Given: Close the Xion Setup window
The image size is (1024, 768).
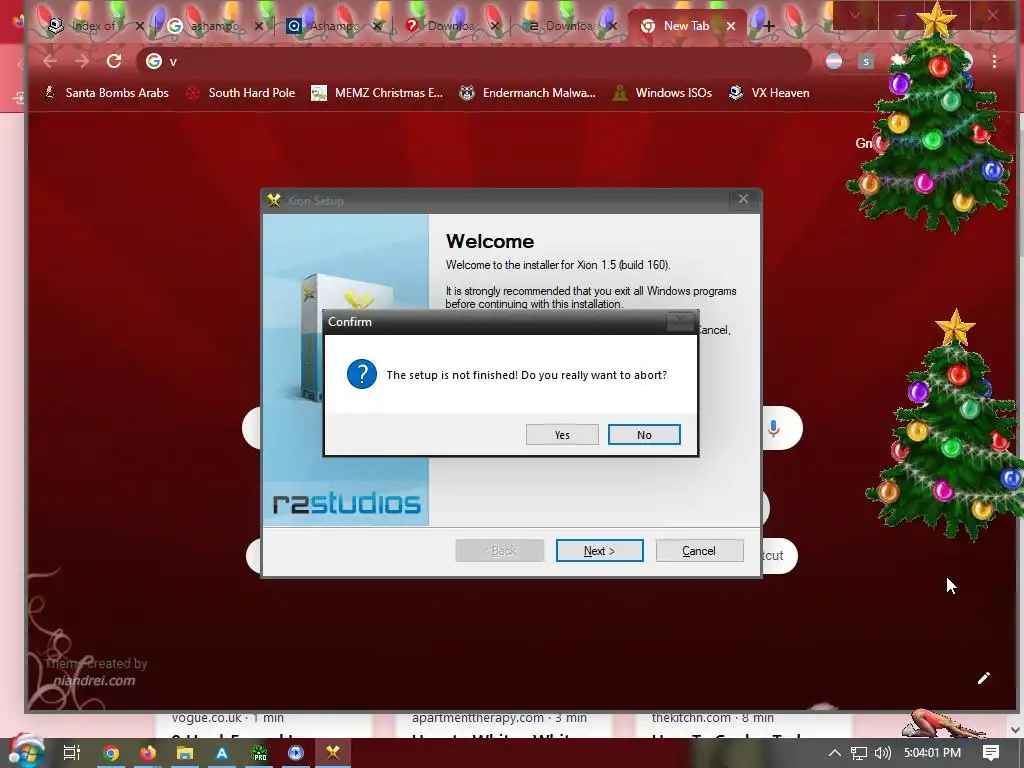Looking at the screenshot, I should click(x=743, y=199).
